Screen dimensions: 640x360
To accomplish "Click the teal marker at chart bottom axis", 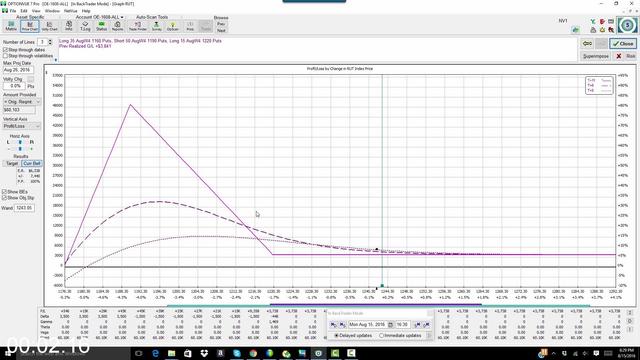I will click(x=382, y=286).
